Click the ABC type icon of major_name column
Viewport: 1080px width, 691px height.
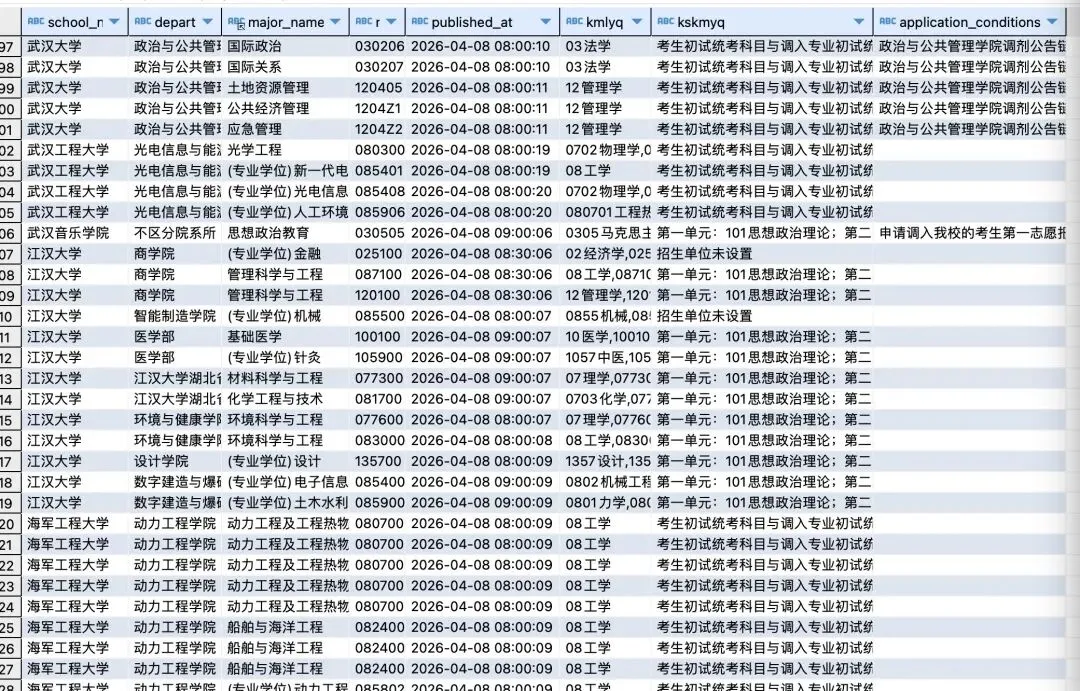coord(236,22)
